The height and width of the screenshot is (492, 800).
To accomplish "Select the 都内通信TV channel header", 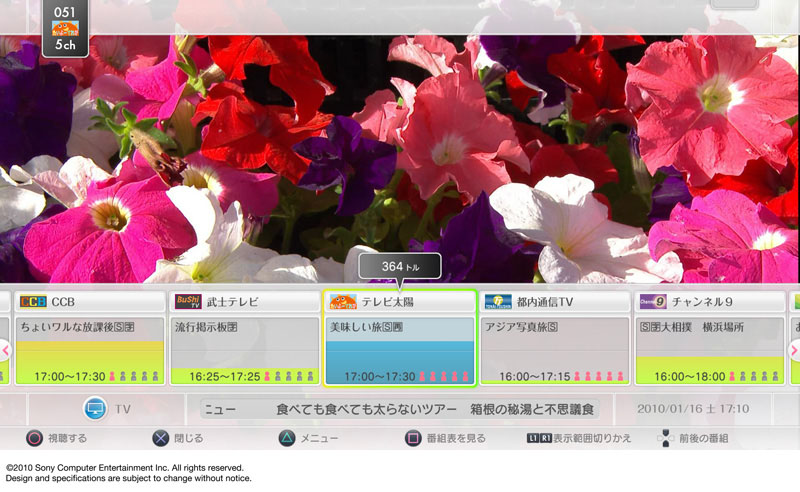I will [554, 301].
